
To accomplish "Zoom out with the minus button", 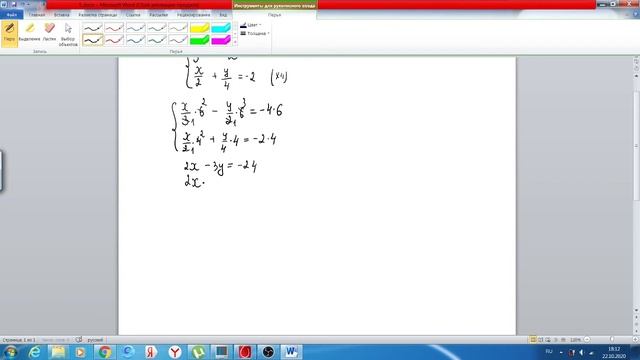I will pos(587,340).
